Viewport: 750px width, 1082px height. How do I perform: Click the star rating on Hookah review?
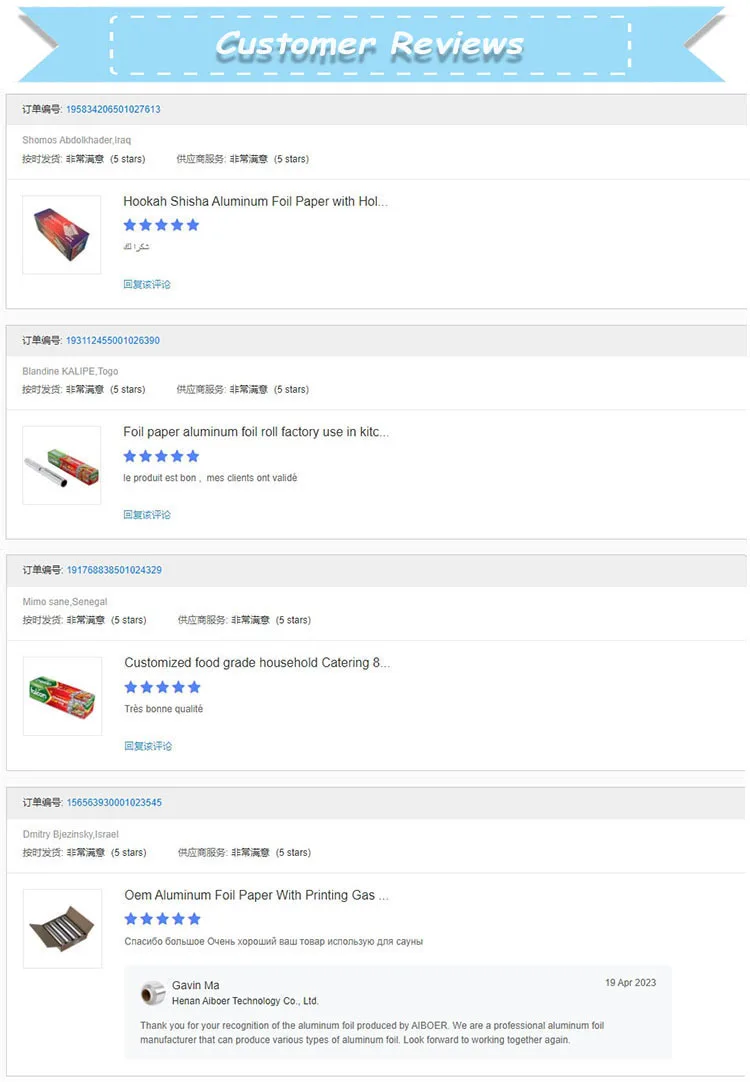click(x=161, y=225)
